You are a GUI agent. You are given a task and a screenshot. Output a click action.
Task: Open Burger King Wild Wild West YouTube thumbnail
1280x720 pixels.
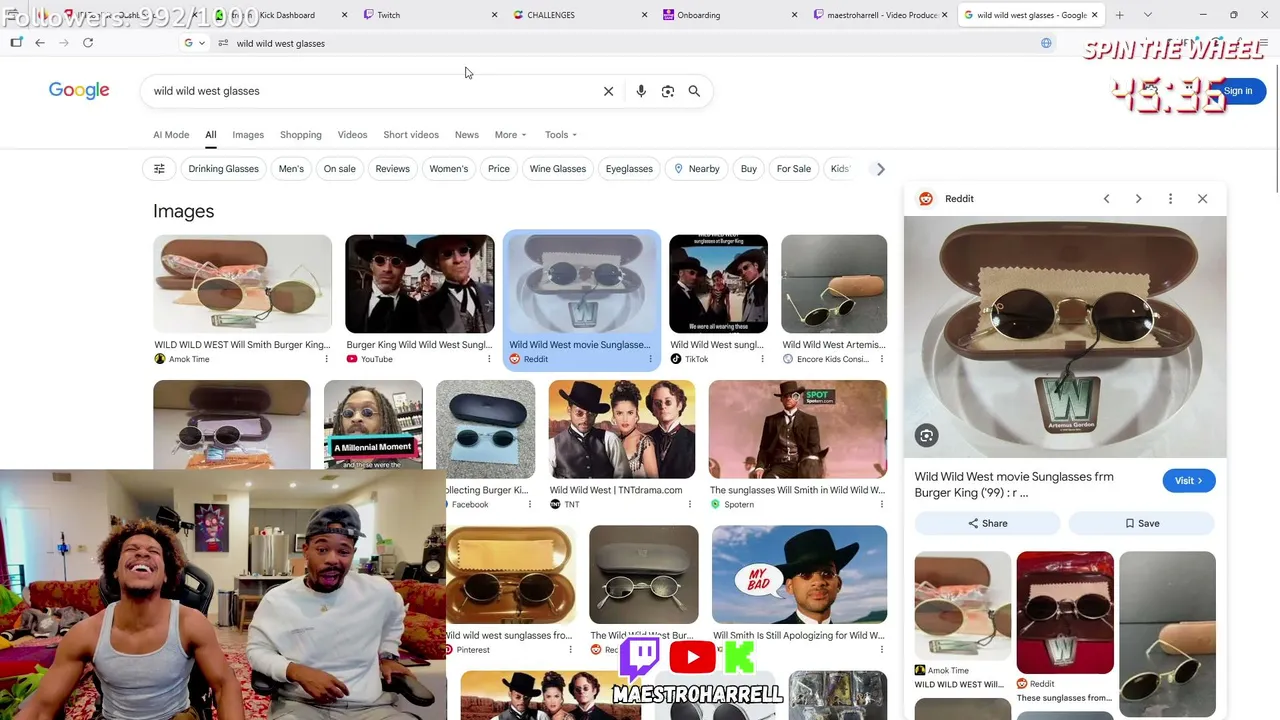pos(420,284)
